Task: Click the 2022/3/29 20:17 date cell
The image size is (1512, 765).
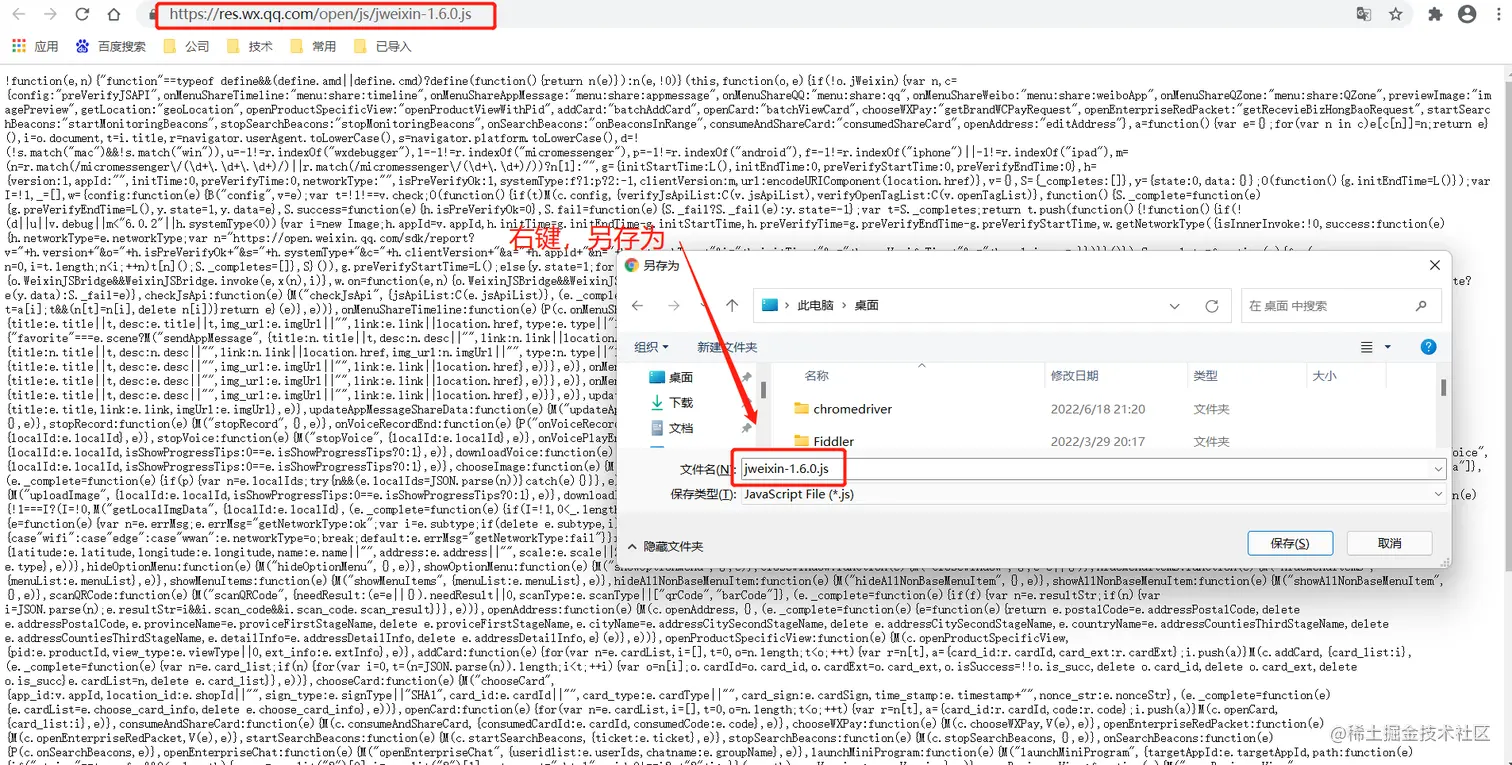Action: point(1098,441)
